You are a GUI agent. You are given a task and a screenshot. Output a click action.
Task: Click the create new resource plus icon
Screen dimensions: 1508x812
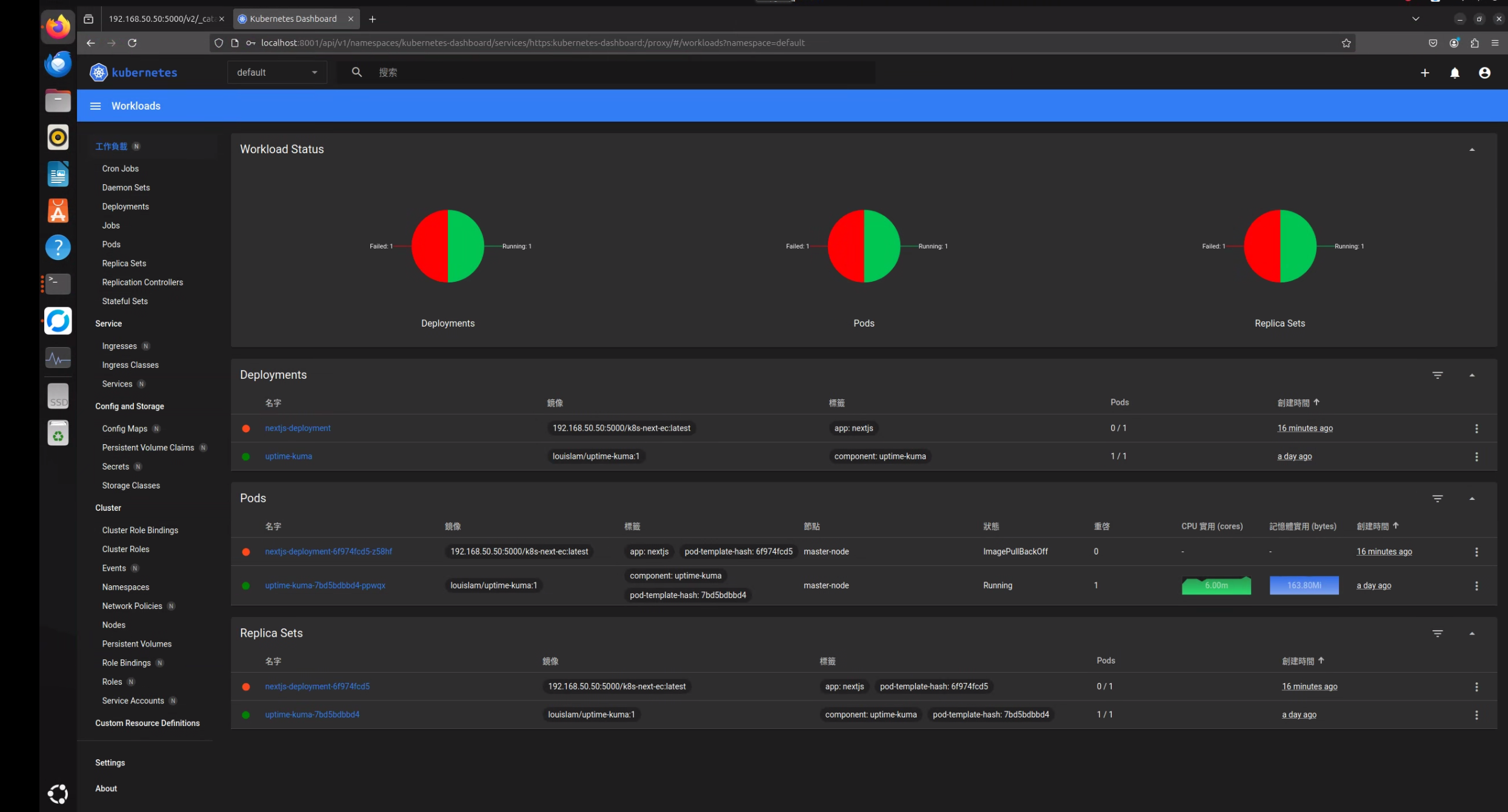tap(1425, 73)
